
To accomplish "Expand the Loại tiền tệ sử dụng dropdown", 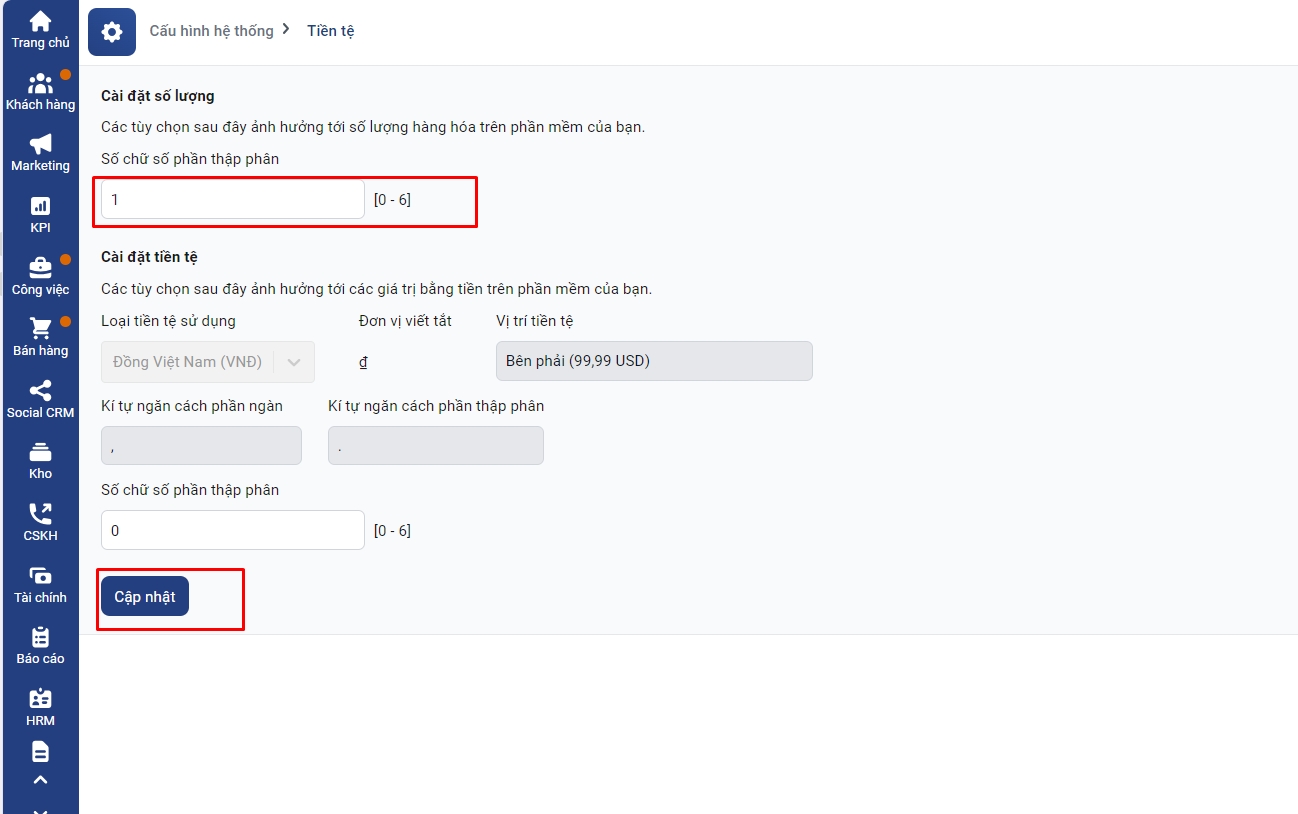I will coord(208,362).
